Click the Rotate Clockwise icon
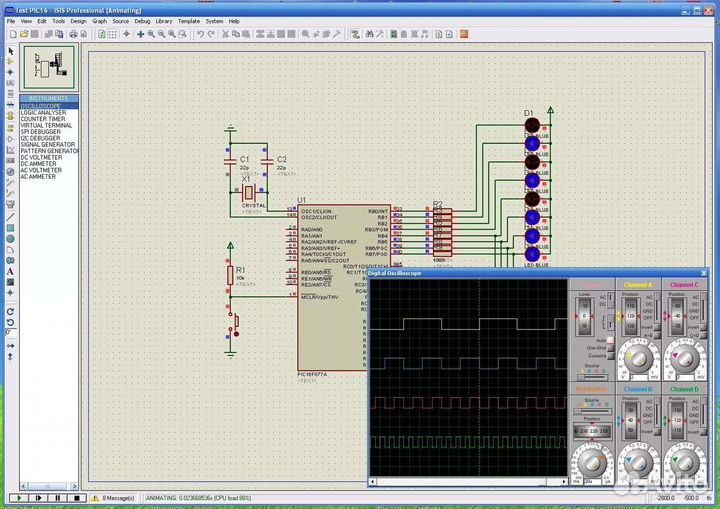Viewport: 720px width, 509px height. tap(11, 311)
